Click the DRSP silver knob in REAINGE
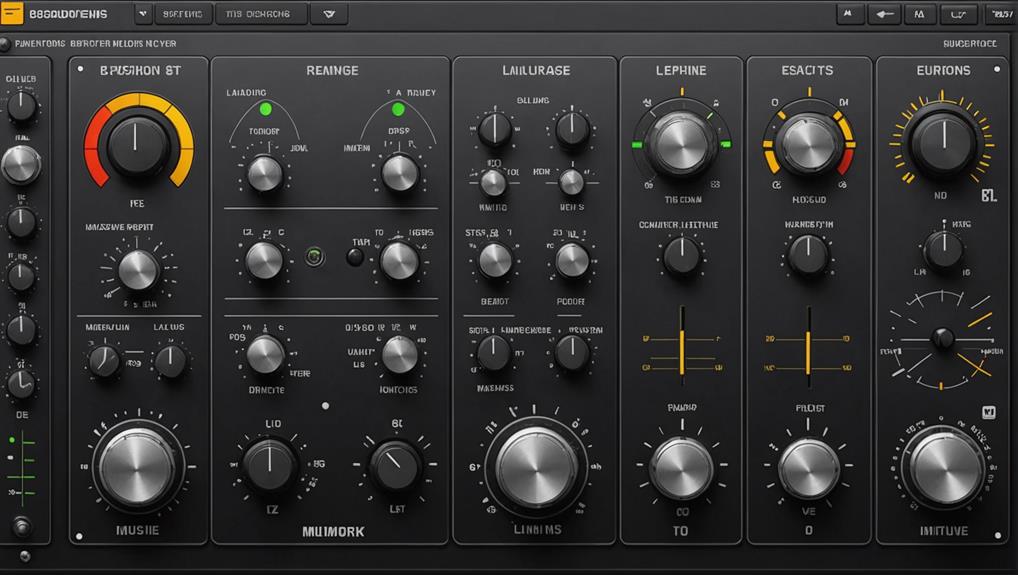The height and width of the screenshot is (575, 1018). point(399,173)
